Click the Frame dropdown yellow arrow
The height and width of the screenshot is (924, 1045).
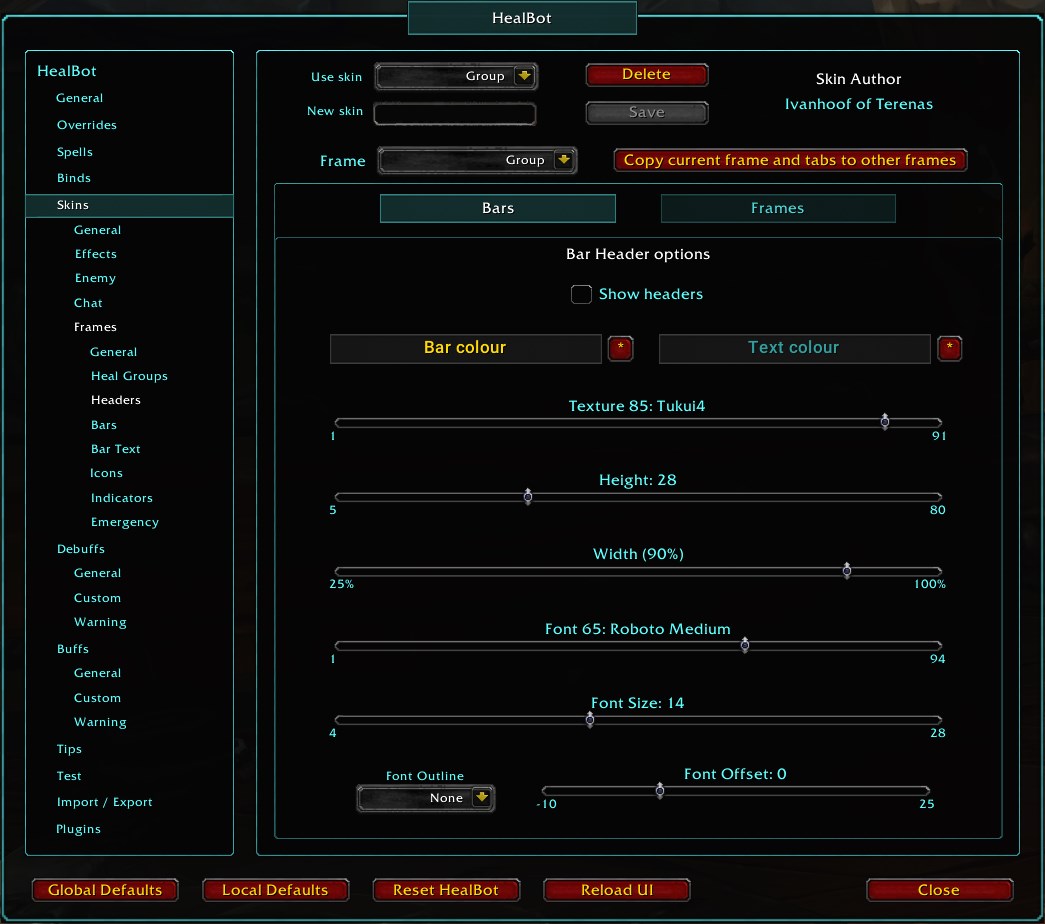coord(565,160)
